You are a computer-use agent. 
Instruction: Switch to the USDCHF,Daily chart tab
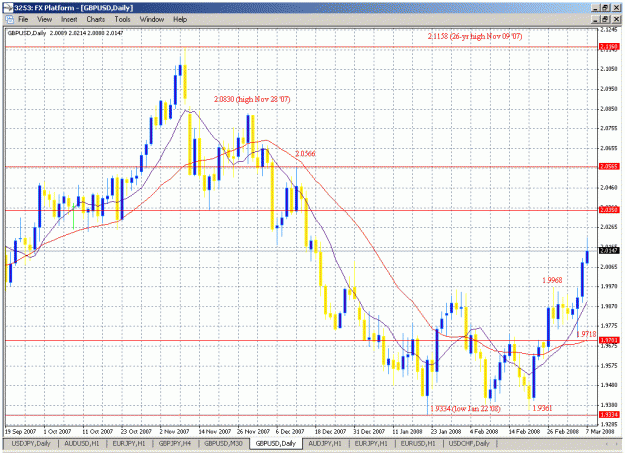point(469,443)
